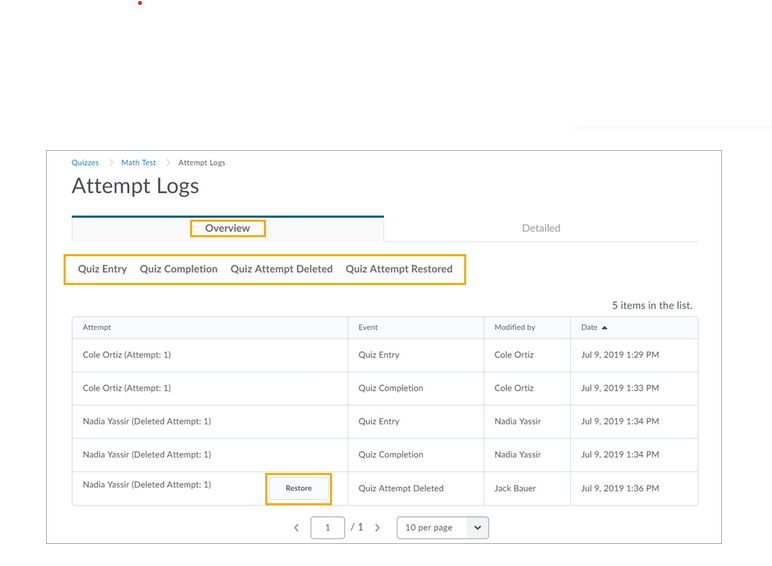The image size is (772, 566).
Task: Open the 10 per page dropdown
Action: point(442,528)
